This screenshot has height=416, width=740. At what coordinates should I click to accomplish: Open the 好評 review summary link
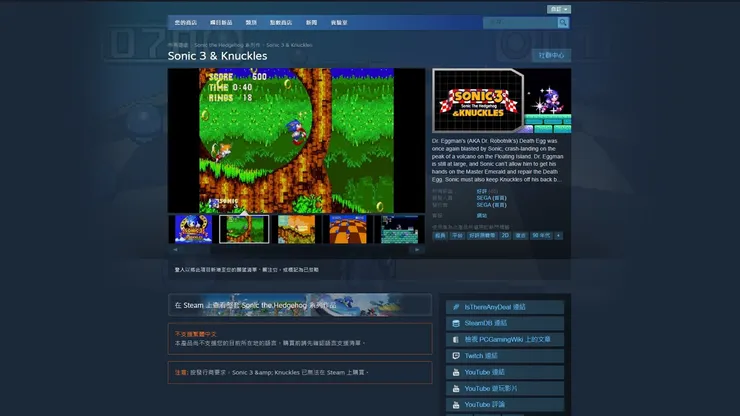pyautogui.click(x=482, y=191)
